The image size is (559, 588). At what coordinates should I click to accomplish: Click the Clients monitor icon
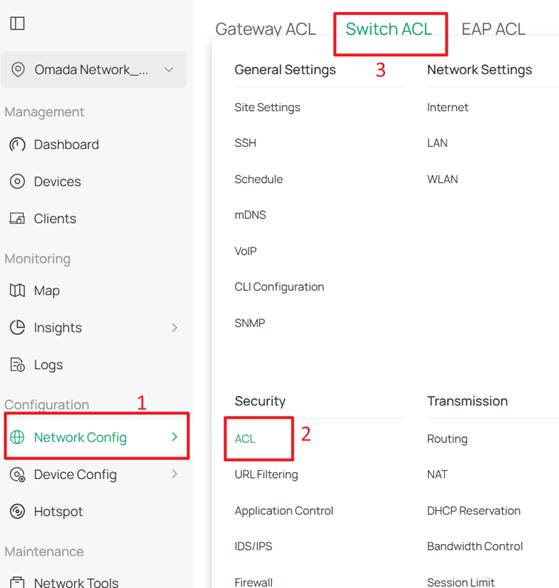click(x=17, y=218)
